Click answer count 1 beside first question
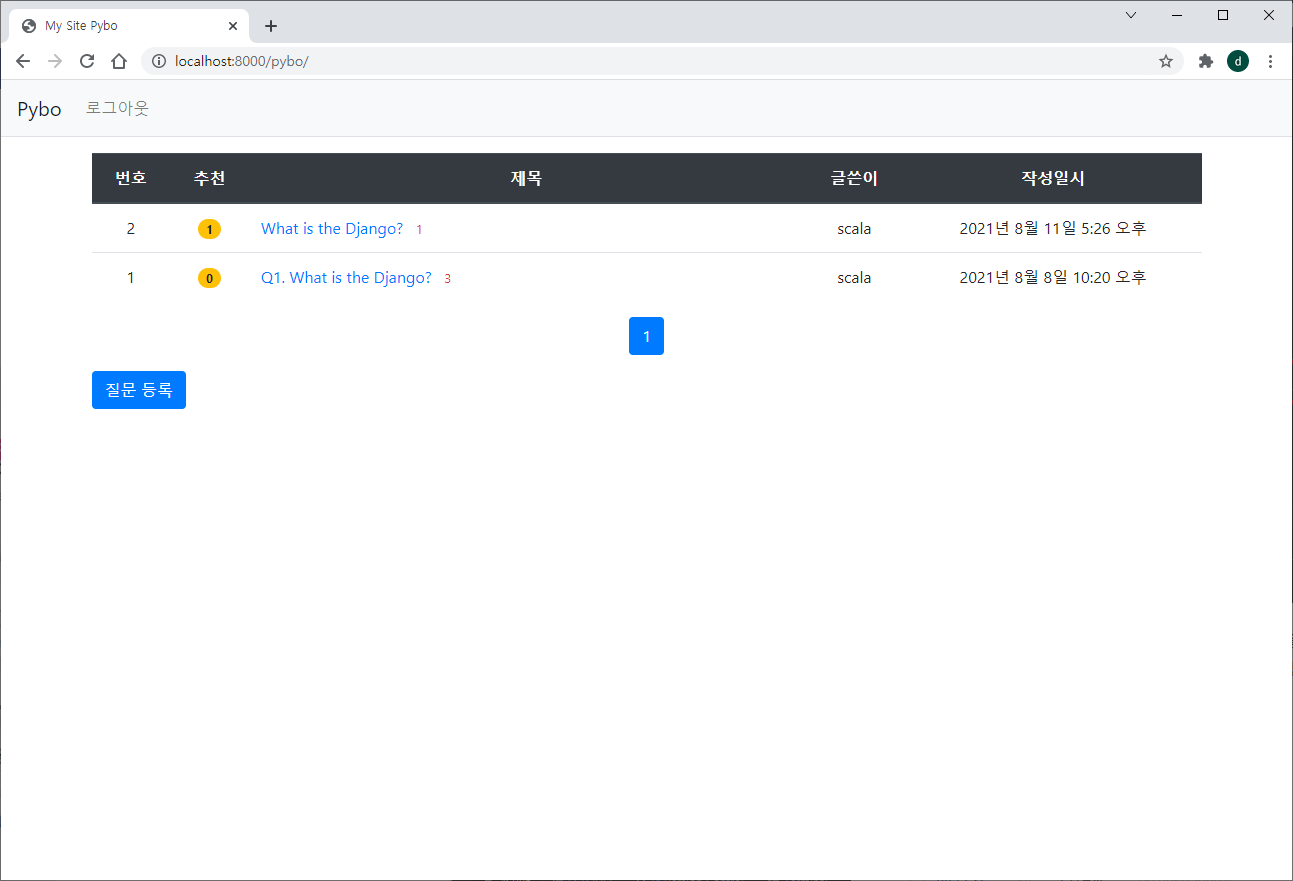 pos(419,230)
